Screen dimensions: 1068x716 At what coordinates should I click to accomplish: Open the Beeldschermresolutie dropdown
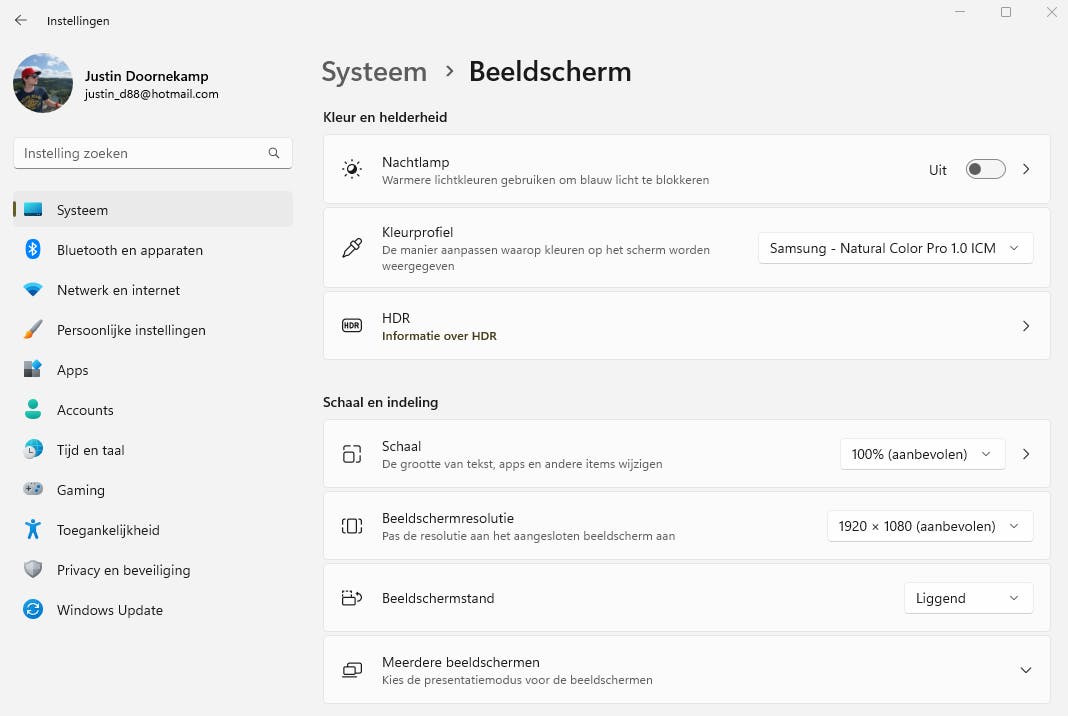929,526
